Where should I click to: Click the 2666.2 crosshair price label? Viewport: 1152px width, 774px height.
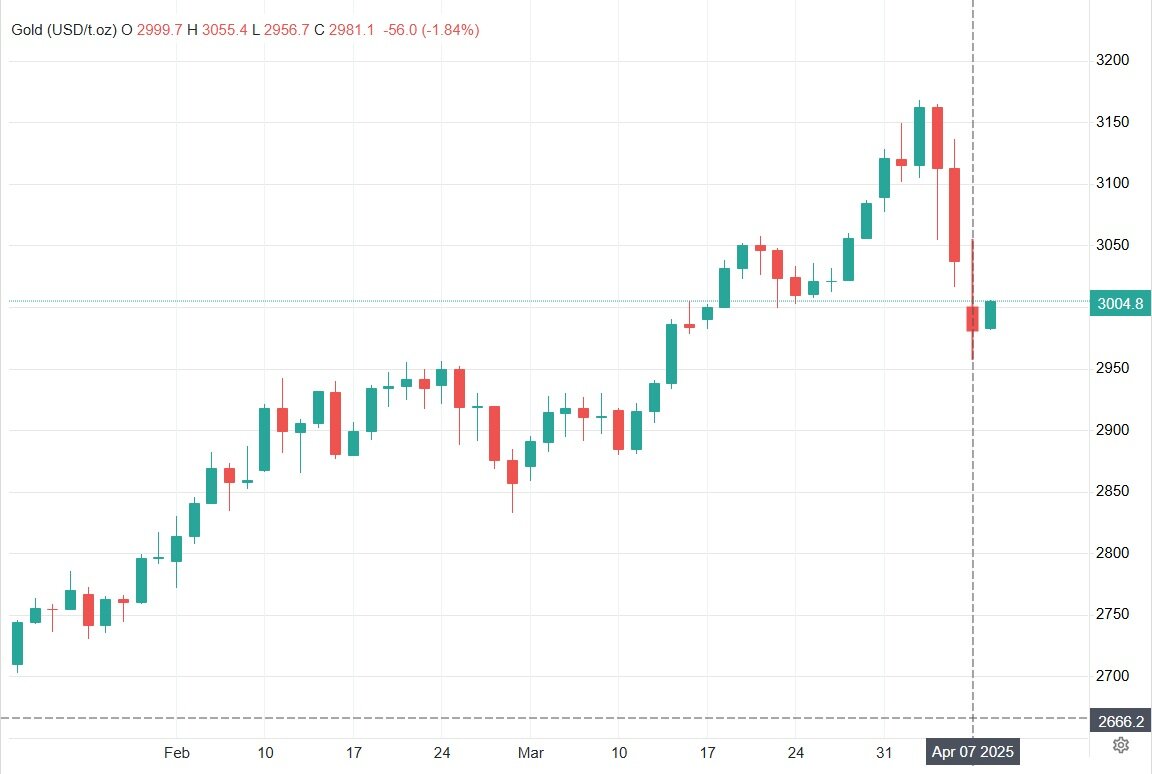(x=1120, y=722)
